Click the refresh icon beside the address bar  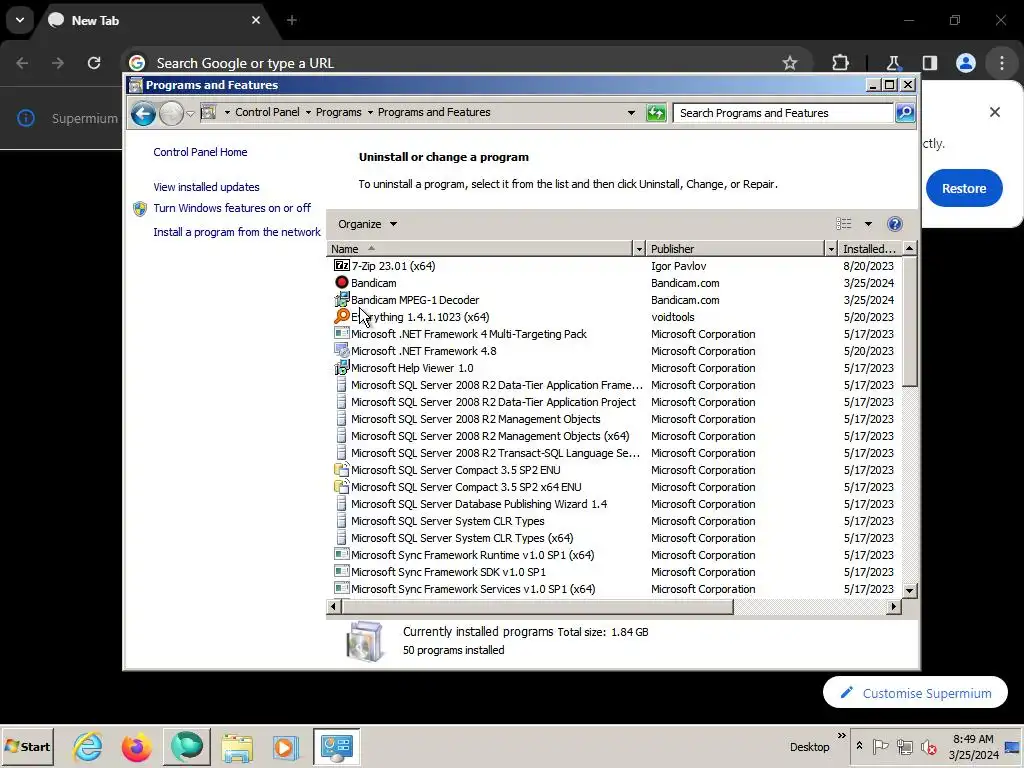click(656, 113)
